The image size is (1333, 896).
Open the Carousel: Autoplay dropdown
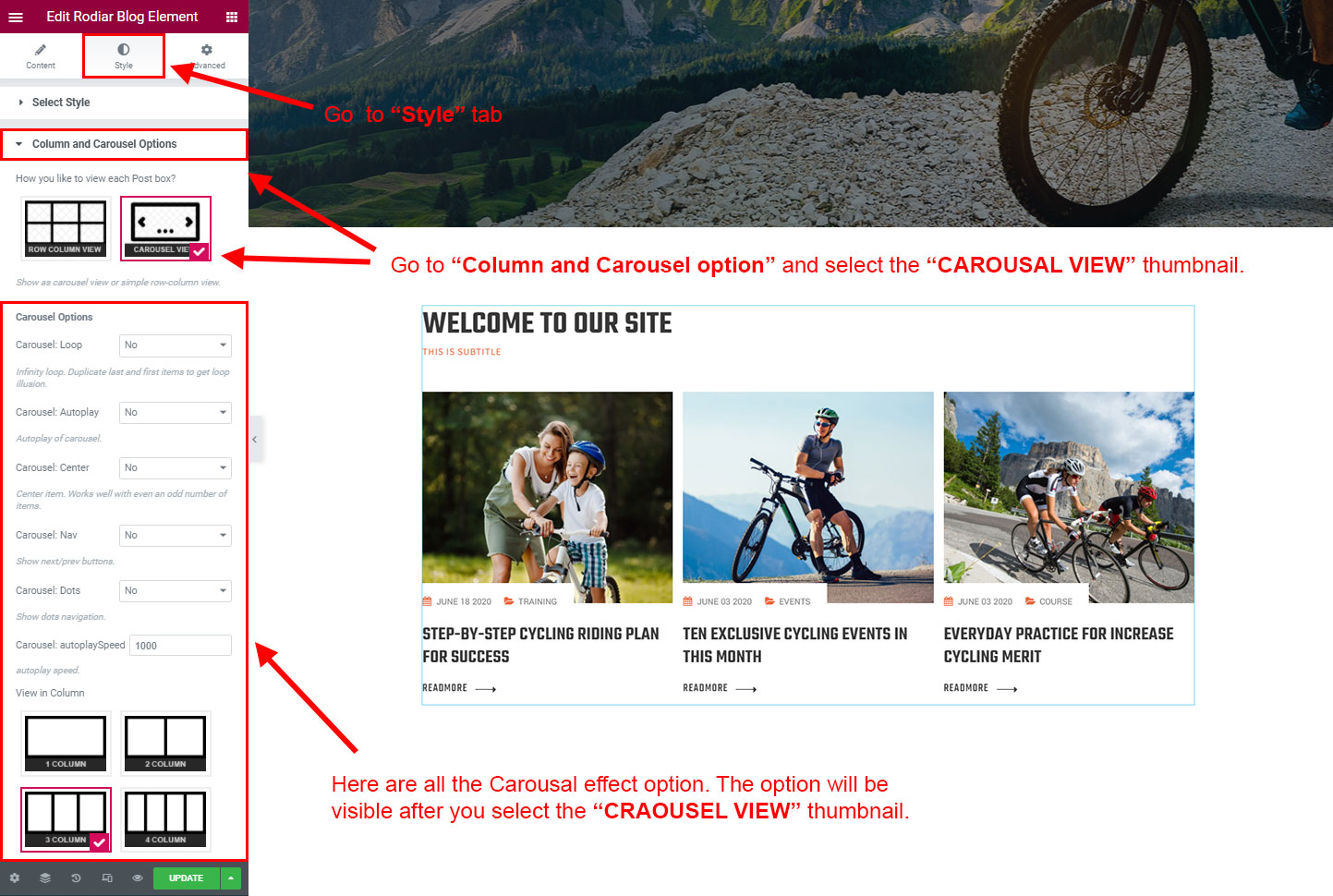point(176,413)
